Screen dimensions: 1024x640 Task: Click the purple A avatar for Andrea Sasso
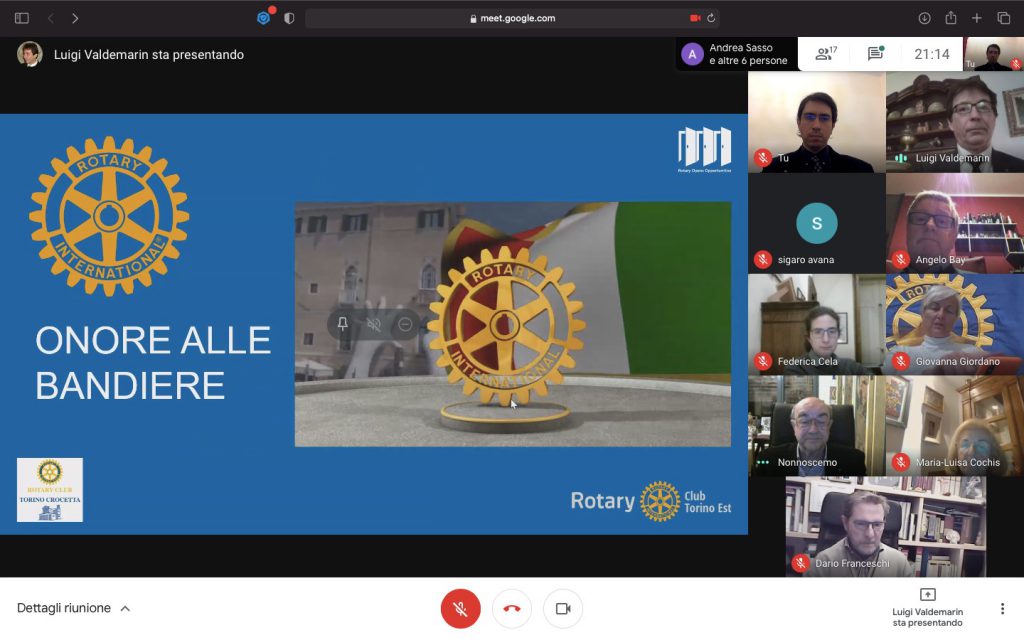692,54
